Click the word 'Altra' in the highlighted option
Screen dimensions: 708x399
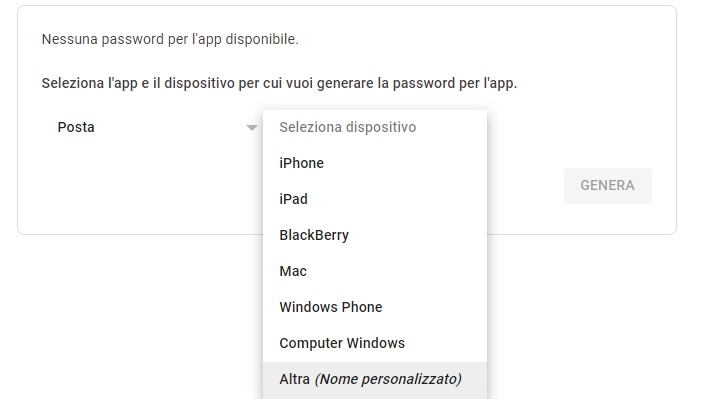pos(294,379)
